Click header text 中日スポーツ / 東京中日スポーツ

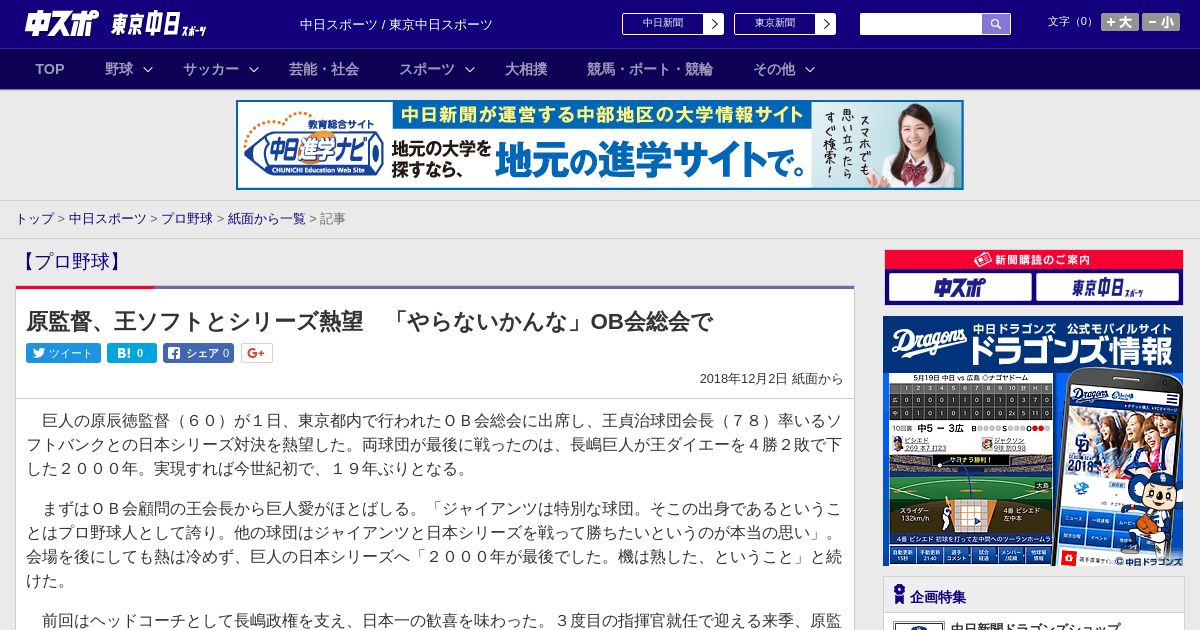(x=396, y=24)
